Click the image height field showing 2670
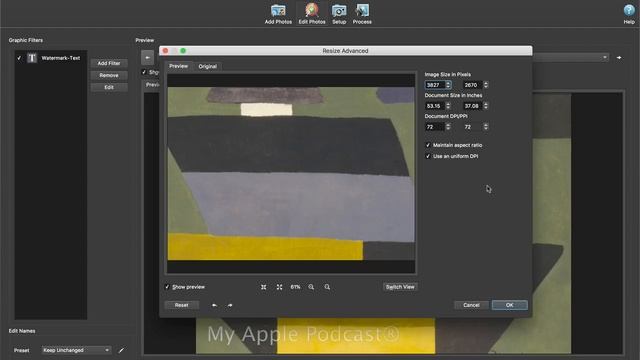The width and height of the screenshot is (640, 360). point(472,85)
